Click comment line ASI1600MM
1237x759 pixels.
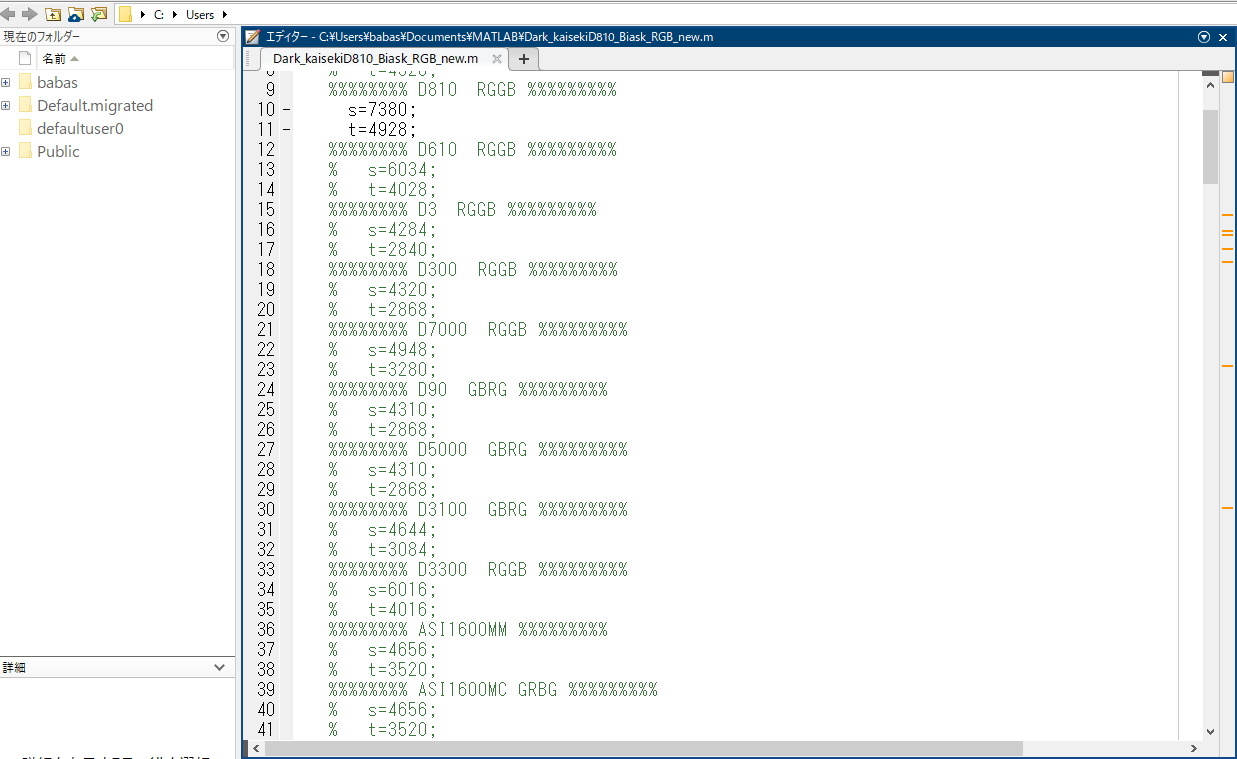pyautogui.click(x=468, y=630)
